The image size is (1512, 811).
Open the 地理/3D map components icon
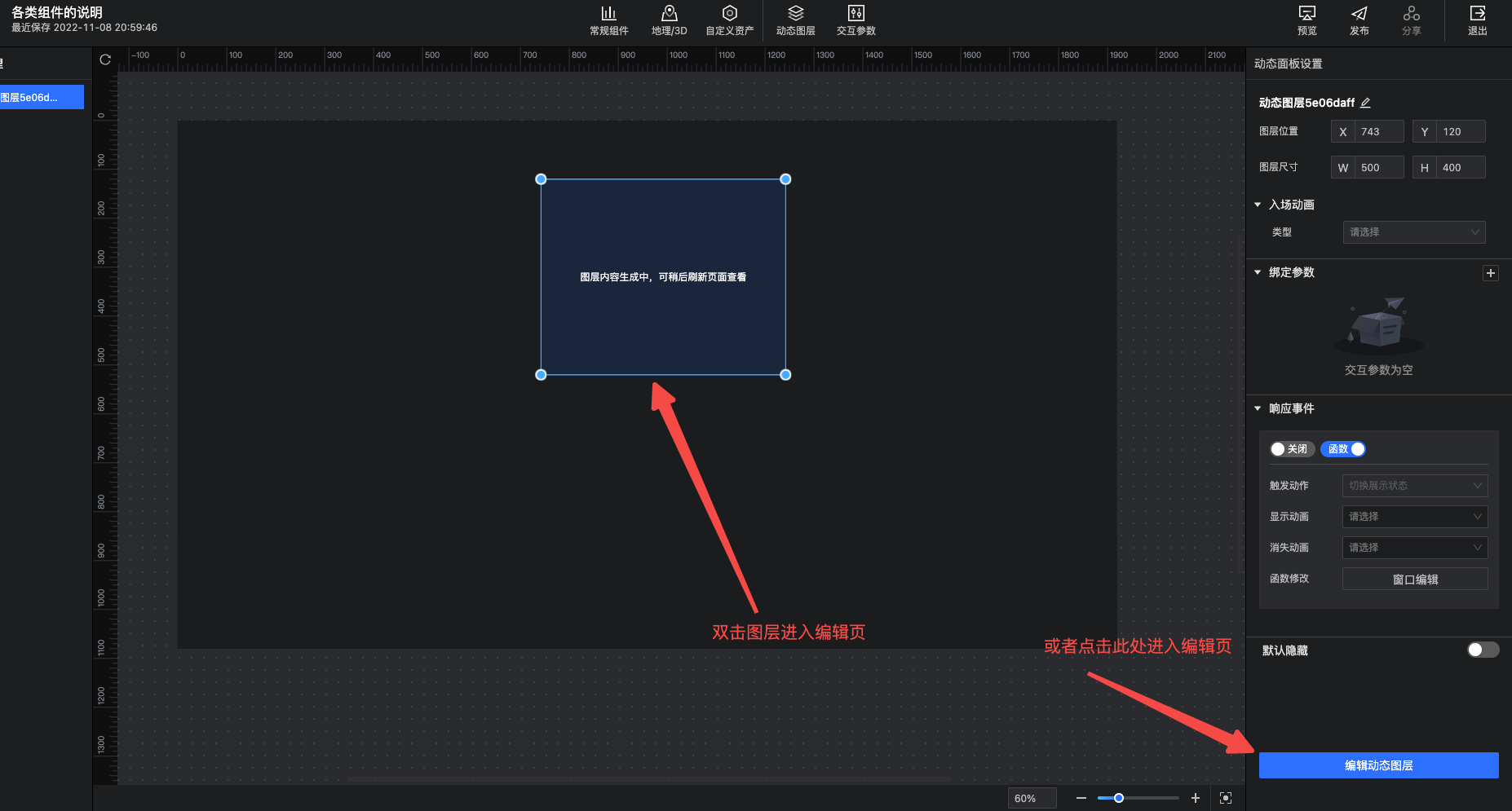point(669,14)
